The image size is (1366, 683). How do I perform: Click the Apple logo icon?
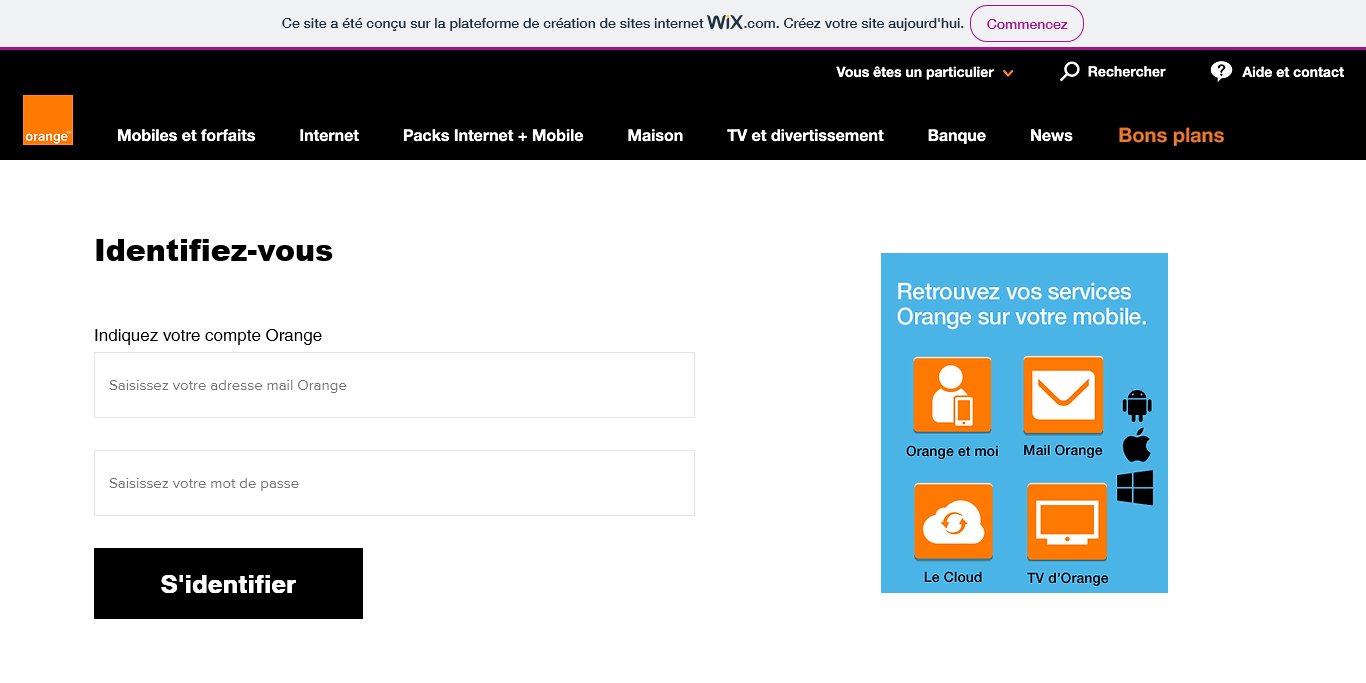[1137, 445]
